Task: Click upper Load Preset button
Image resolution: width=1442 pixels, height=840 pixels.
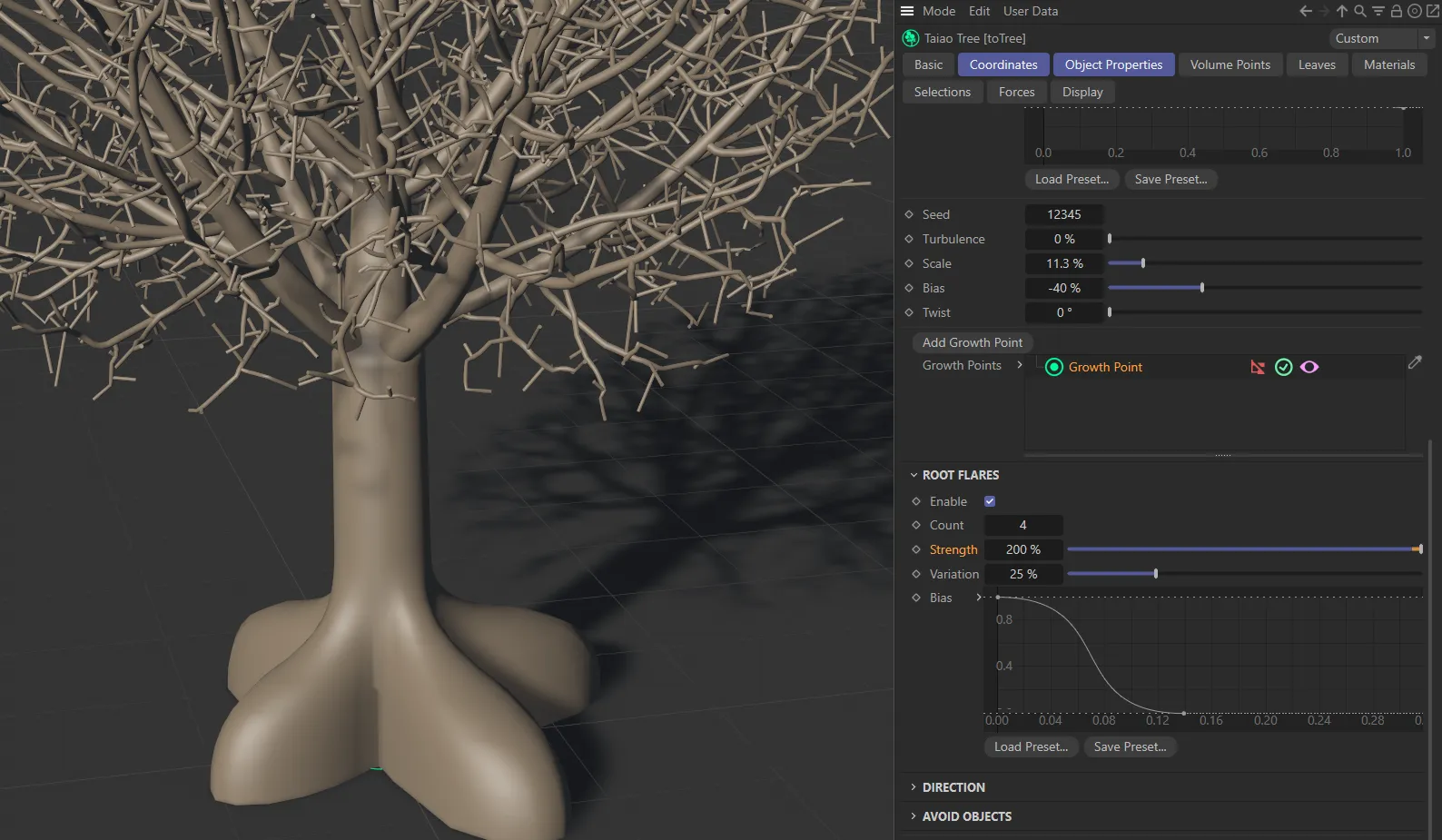Action: click(x=1072, y=179)
